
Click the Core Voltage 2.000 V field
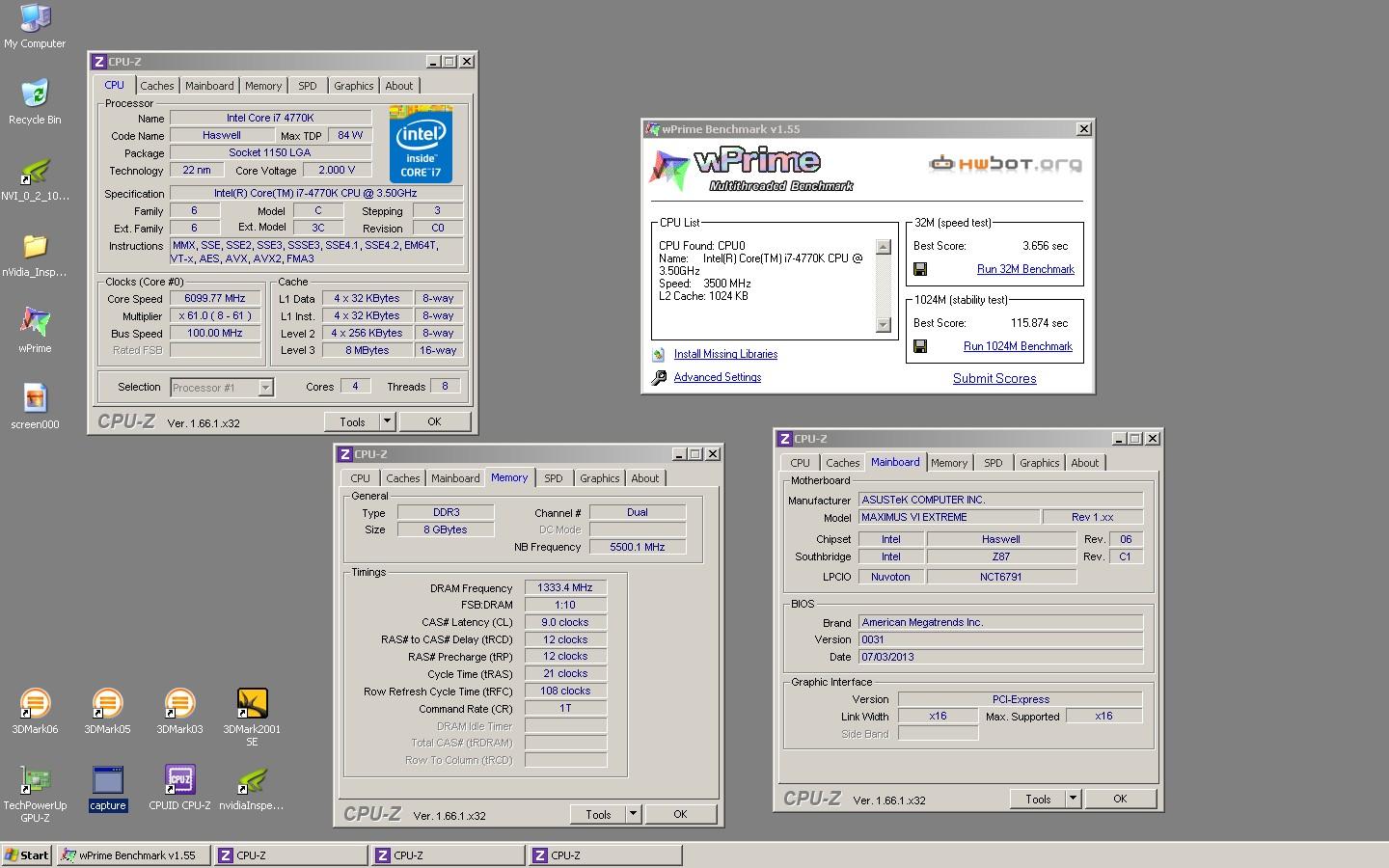337,170
